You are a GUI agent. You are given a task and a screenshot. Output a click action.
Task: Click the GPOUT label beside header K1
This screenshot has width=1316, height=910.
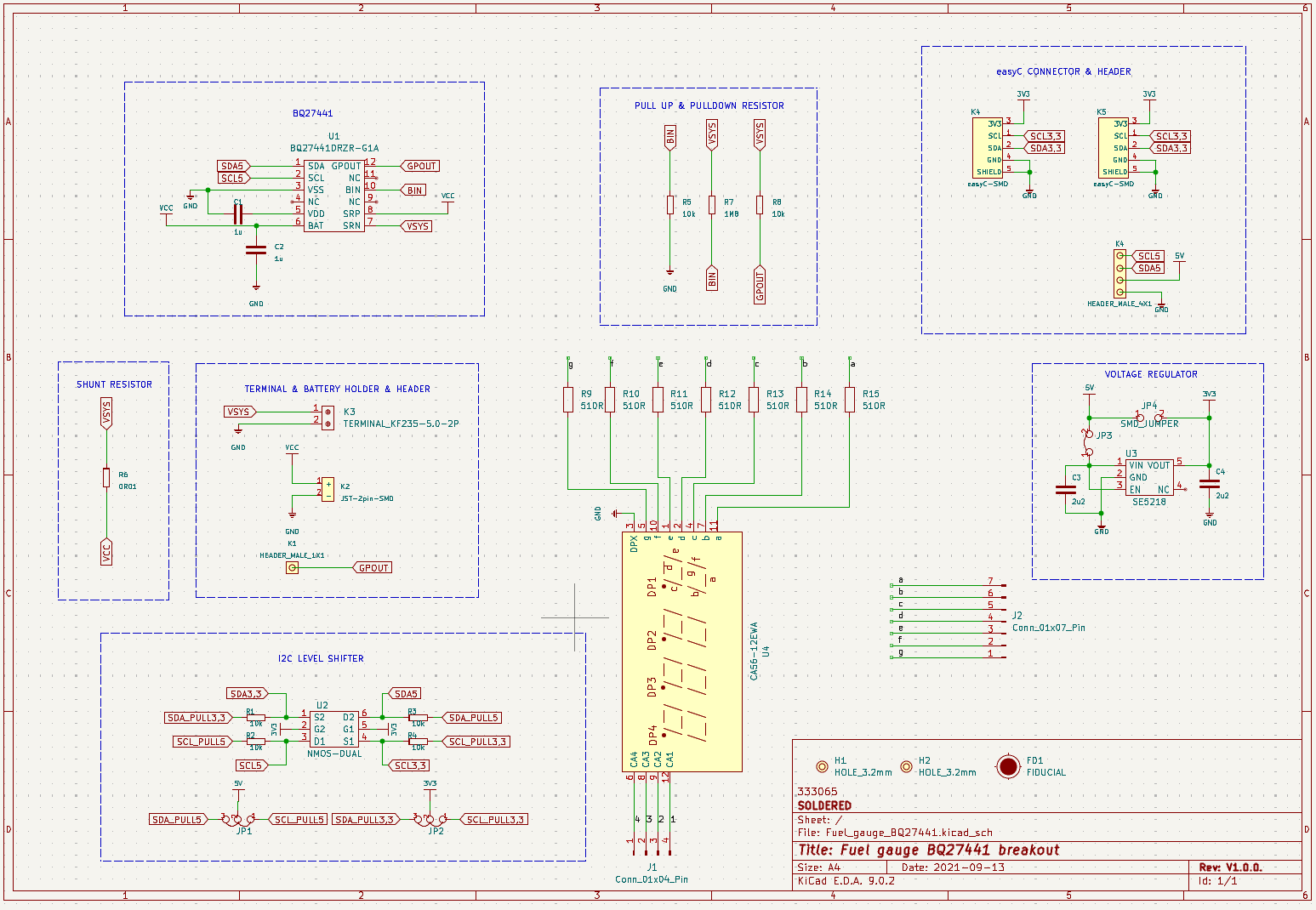373,568
